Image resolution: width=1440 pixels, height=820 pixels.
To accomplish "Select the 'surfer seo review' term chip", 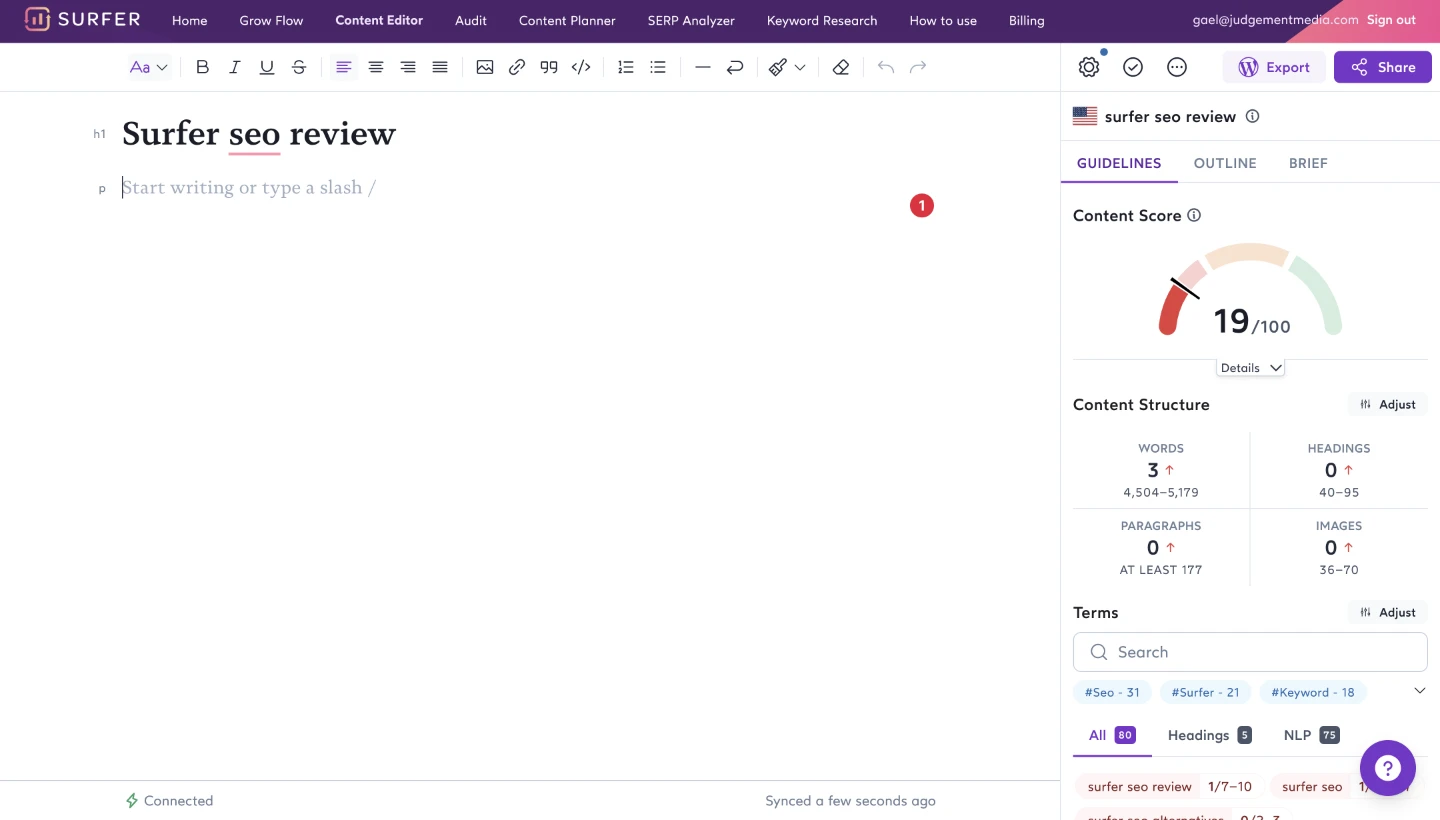I will [1170, 787].
